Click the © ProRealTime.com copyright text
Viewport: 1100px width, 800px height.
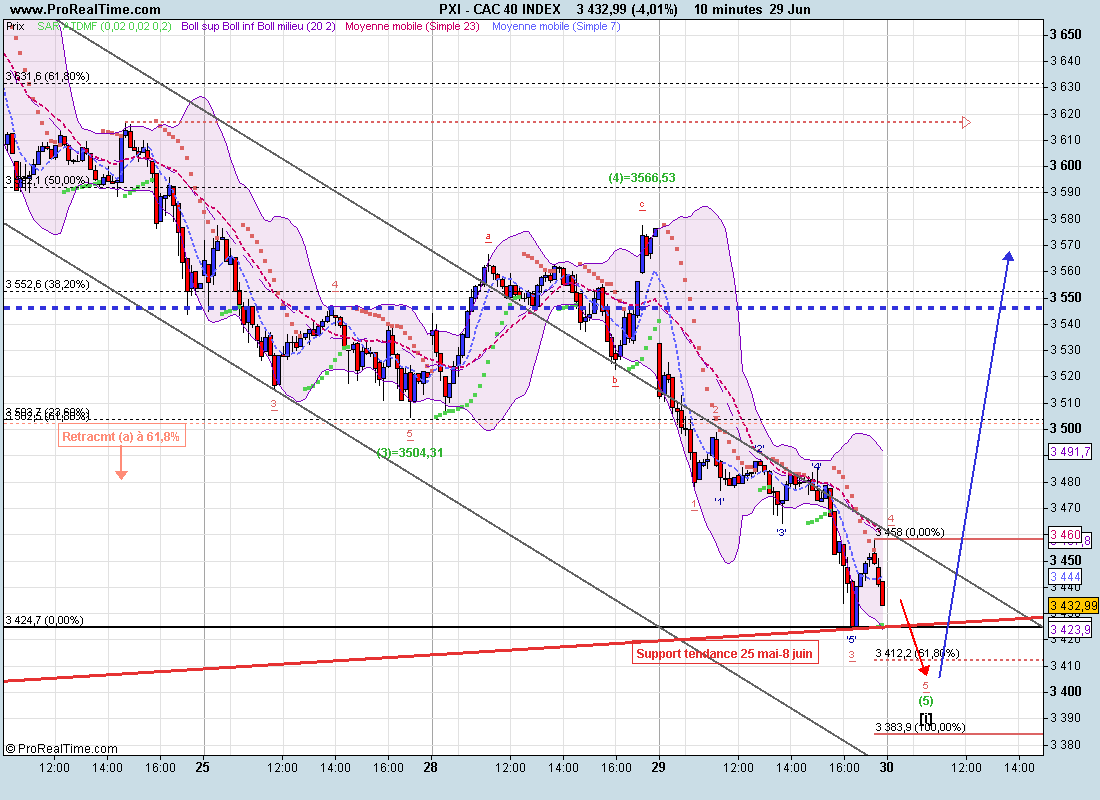[x=62, y=749]
